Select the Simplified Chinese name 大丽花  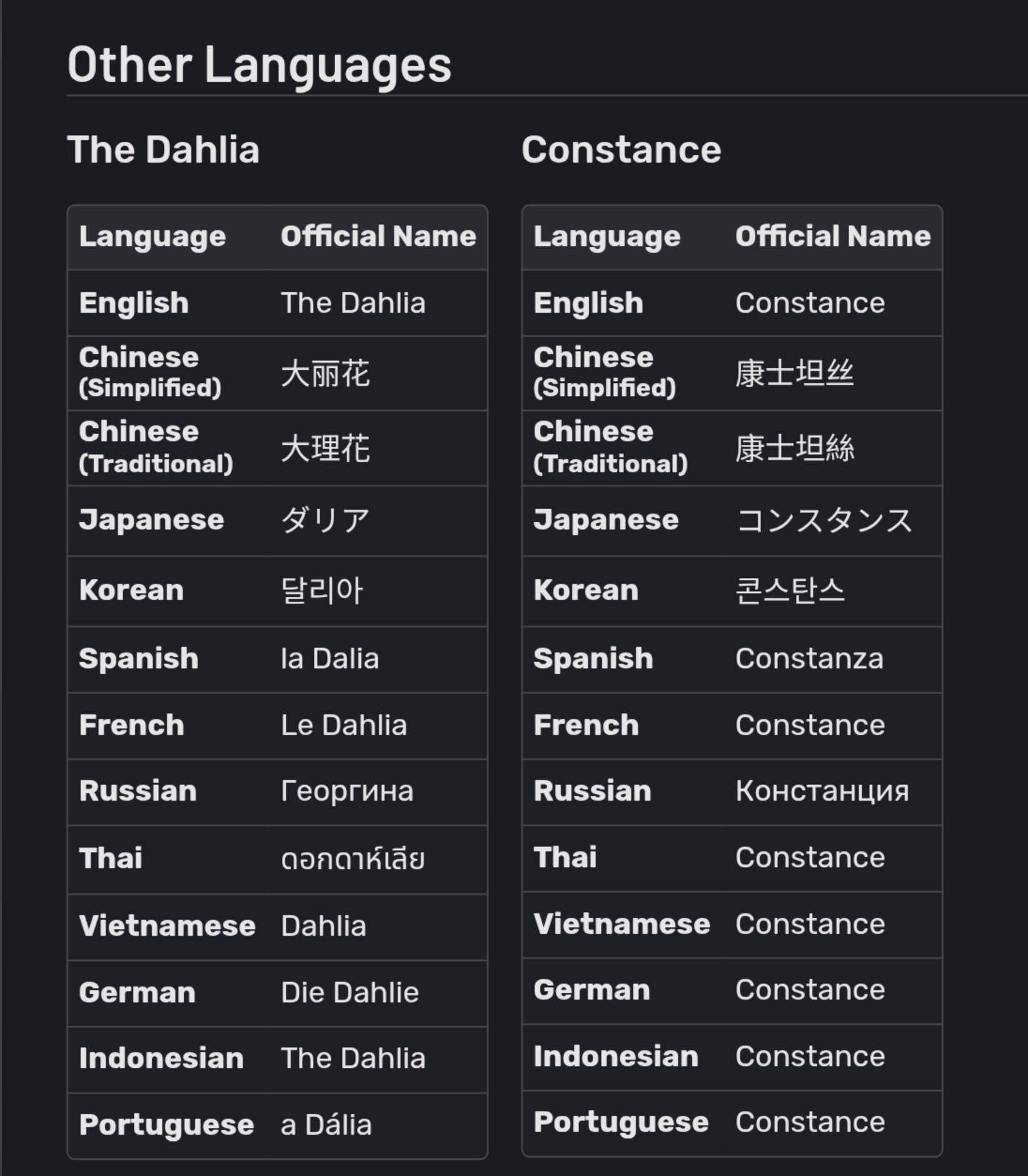click(326, 373)
